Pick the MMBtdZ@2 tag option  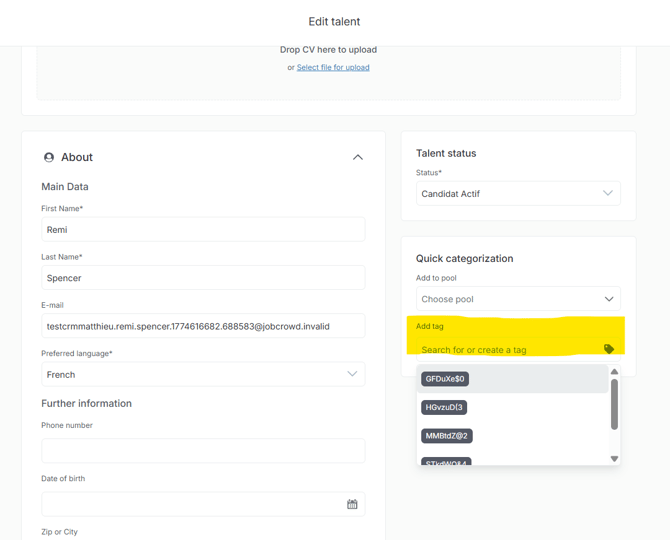[446, 436]
